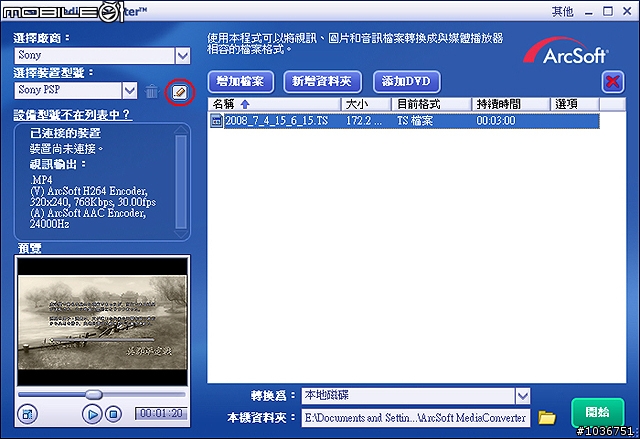Click the ArcSoft logo

pos(567,51)
